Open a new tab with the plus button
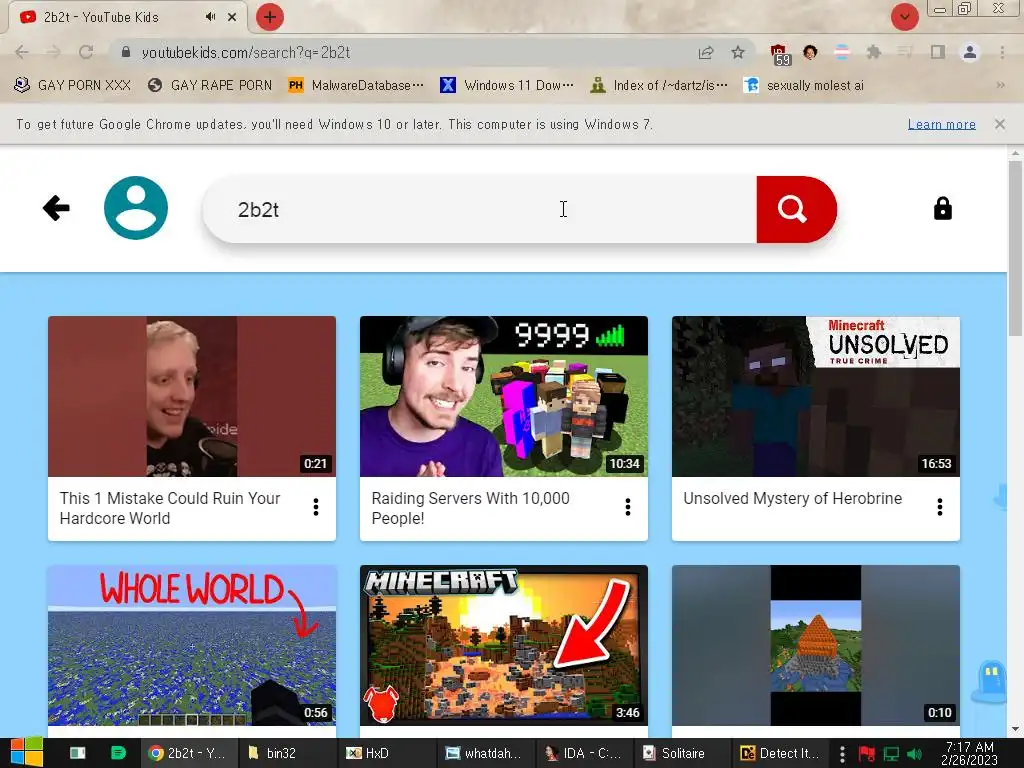This screenshot has height=768, width=1024. (270, 17)
